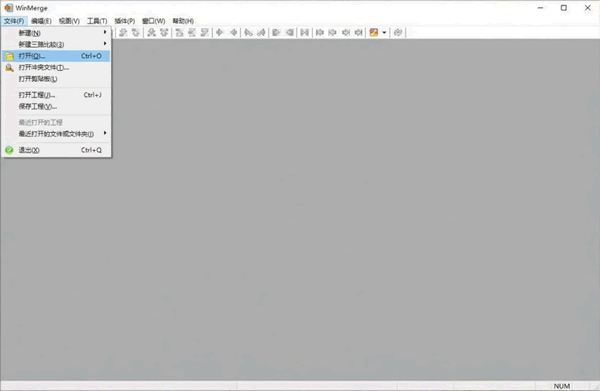Click the yellow folder icon beside 打开(O)
600x391 pixels.
click(9, 56)
